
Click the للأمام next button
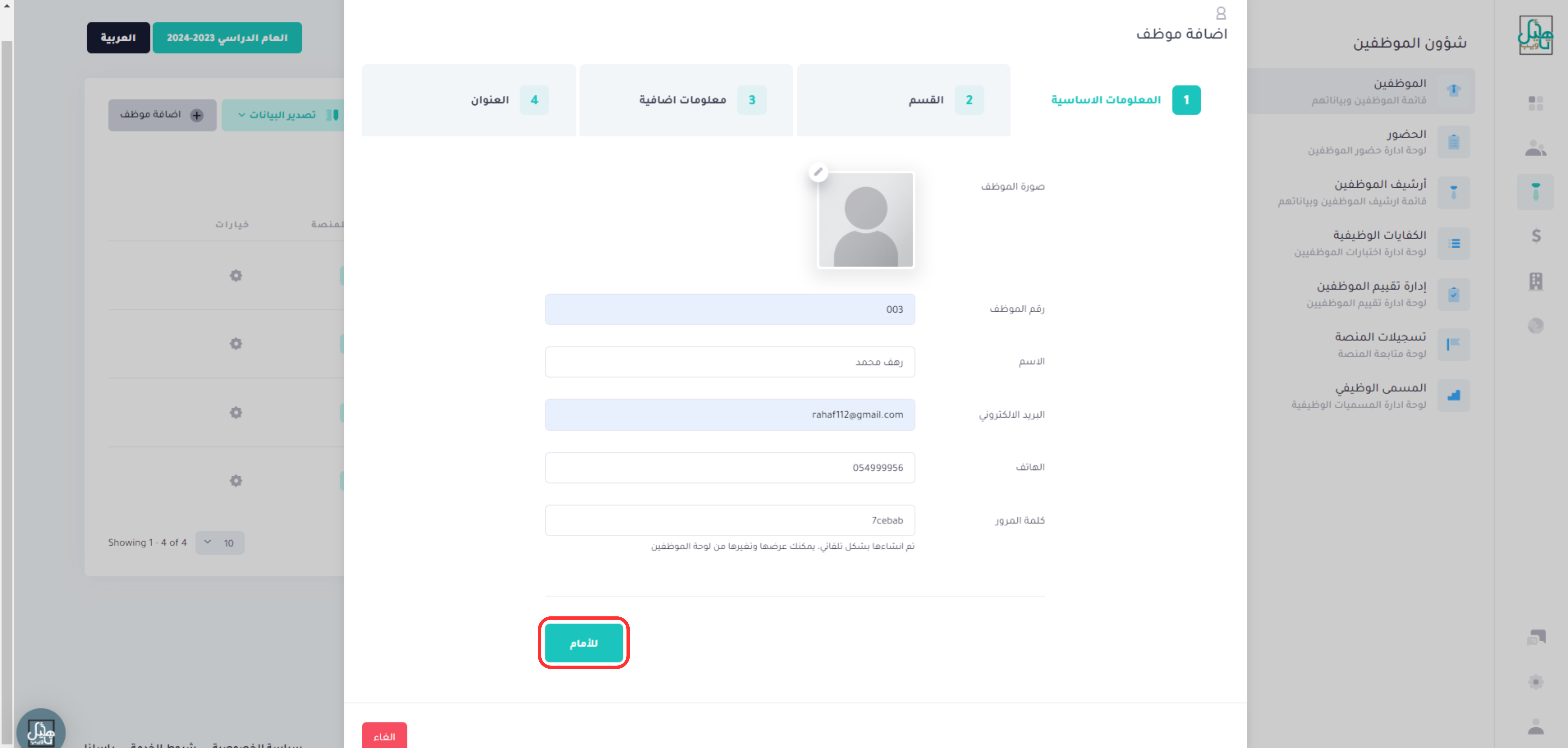(583, 643)
